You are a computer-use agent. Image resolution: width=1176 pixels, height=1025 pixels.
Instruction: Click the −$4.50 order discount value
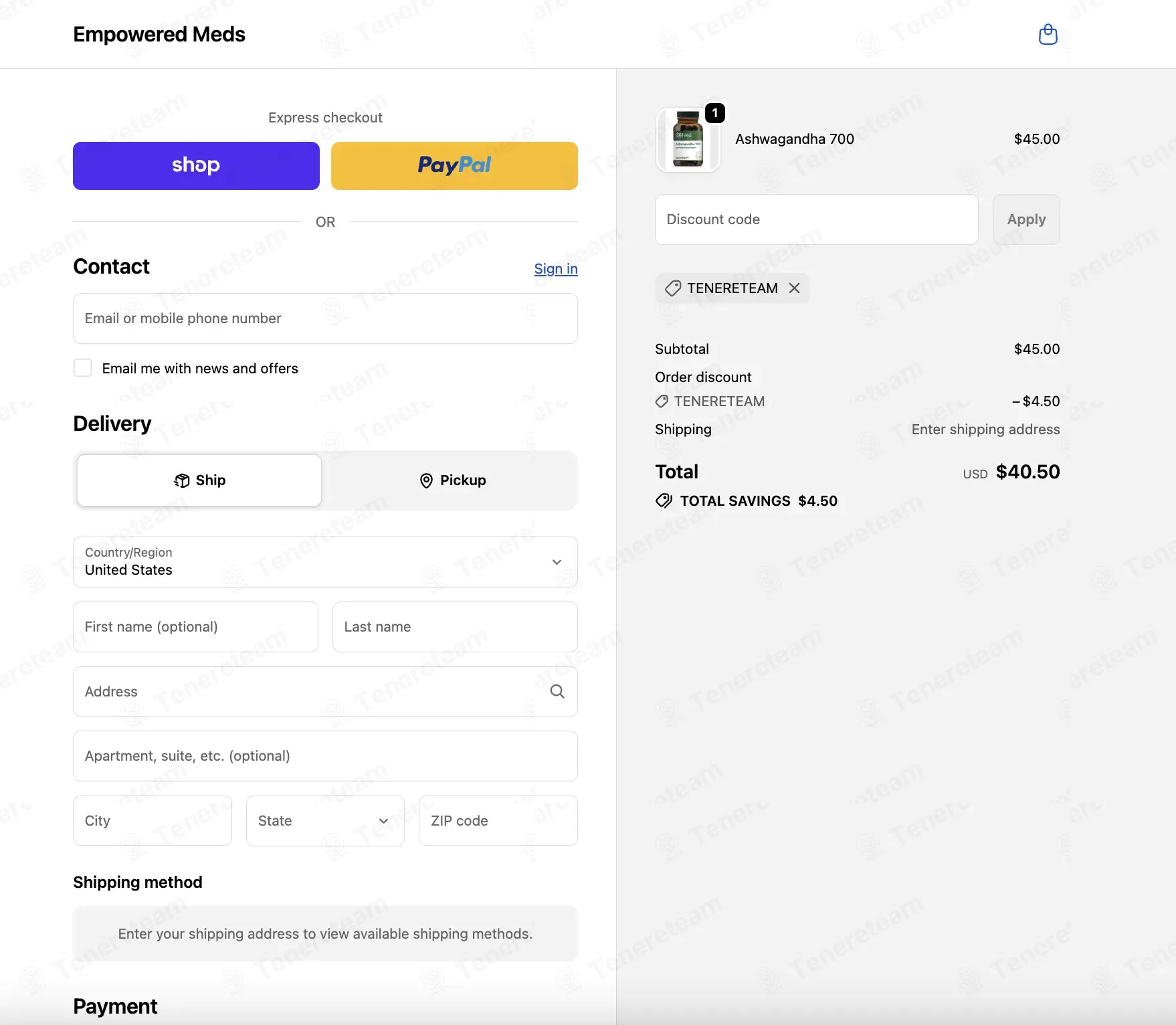tap(1036, 401)
